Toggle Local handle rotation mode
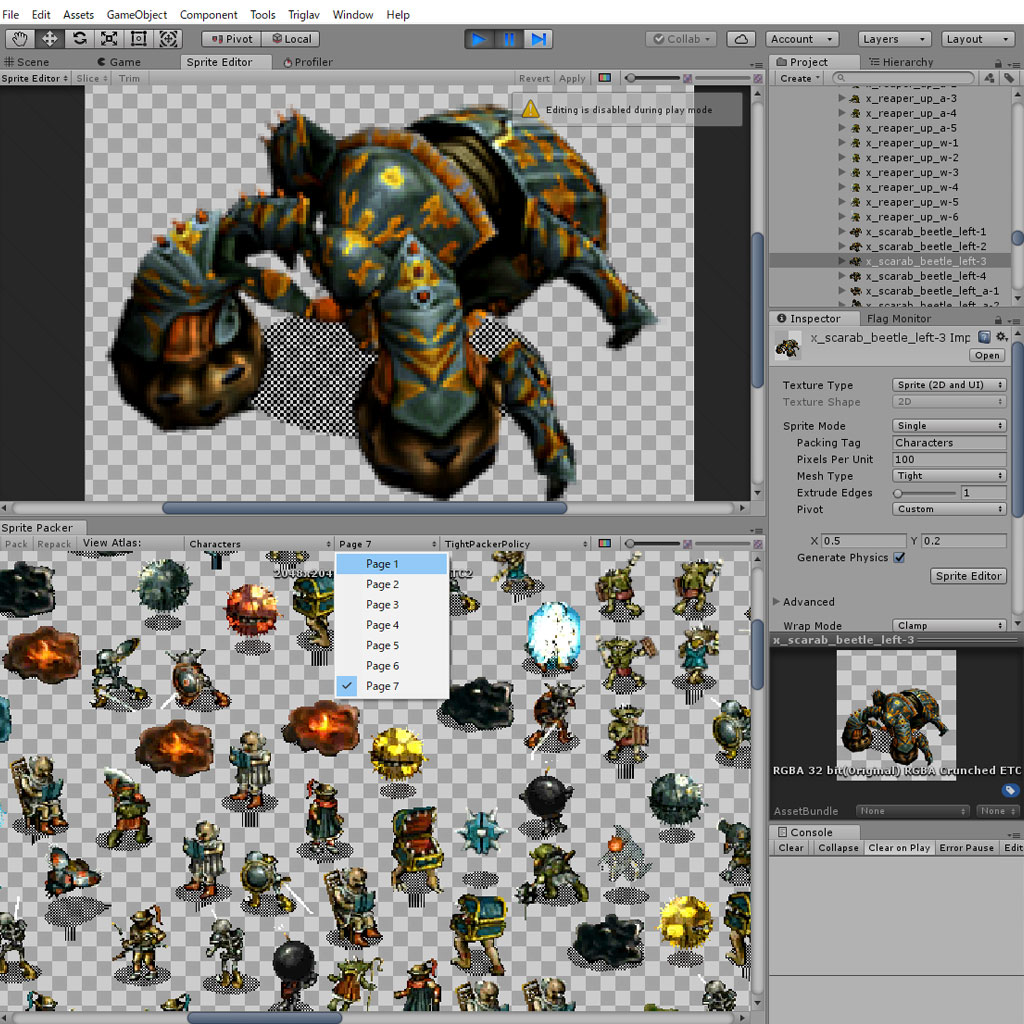 (291, 39)
